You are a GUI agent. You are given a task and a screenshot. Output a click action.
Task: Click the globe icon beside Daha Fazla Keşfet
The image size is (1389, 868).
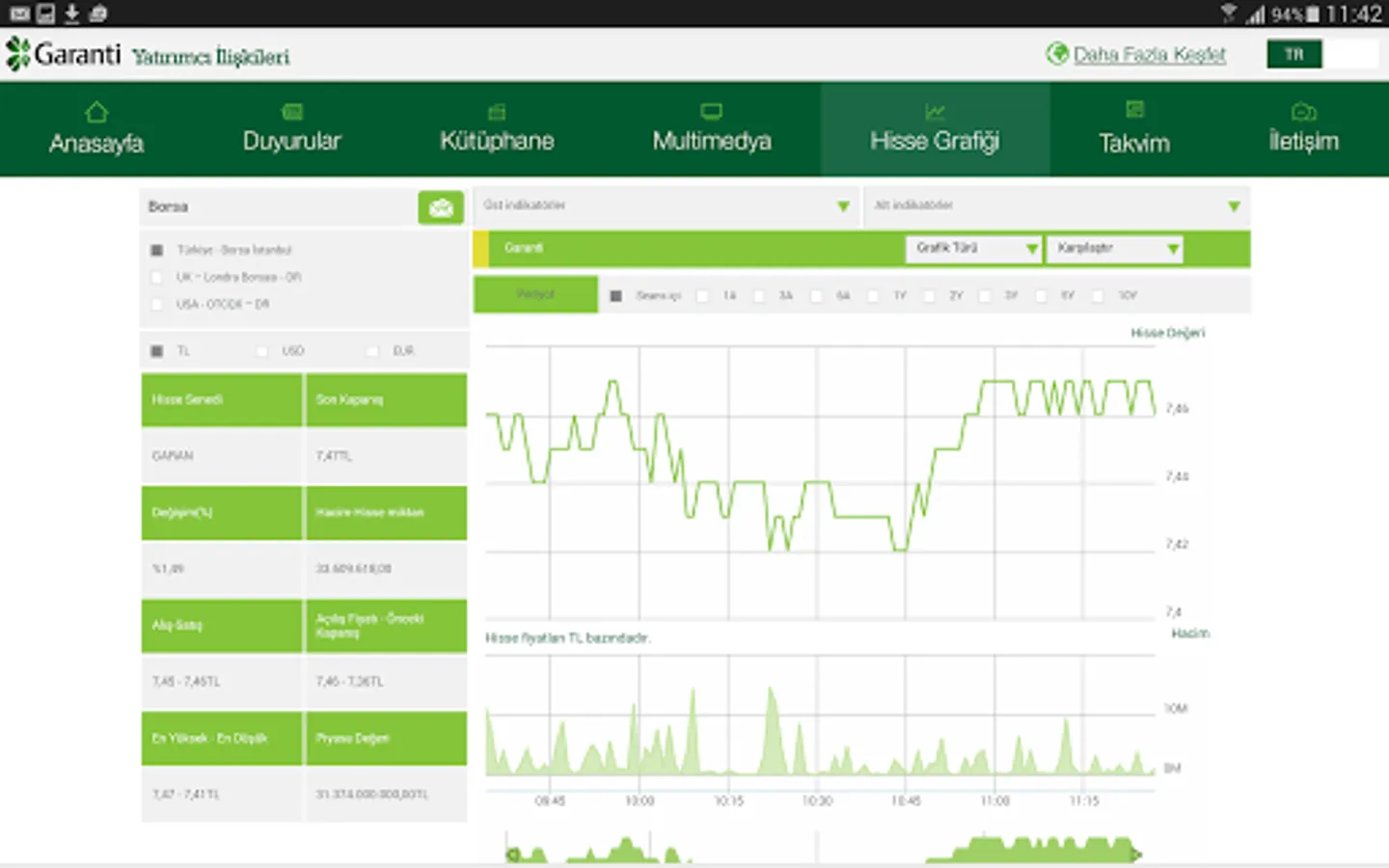point(1057,54)
